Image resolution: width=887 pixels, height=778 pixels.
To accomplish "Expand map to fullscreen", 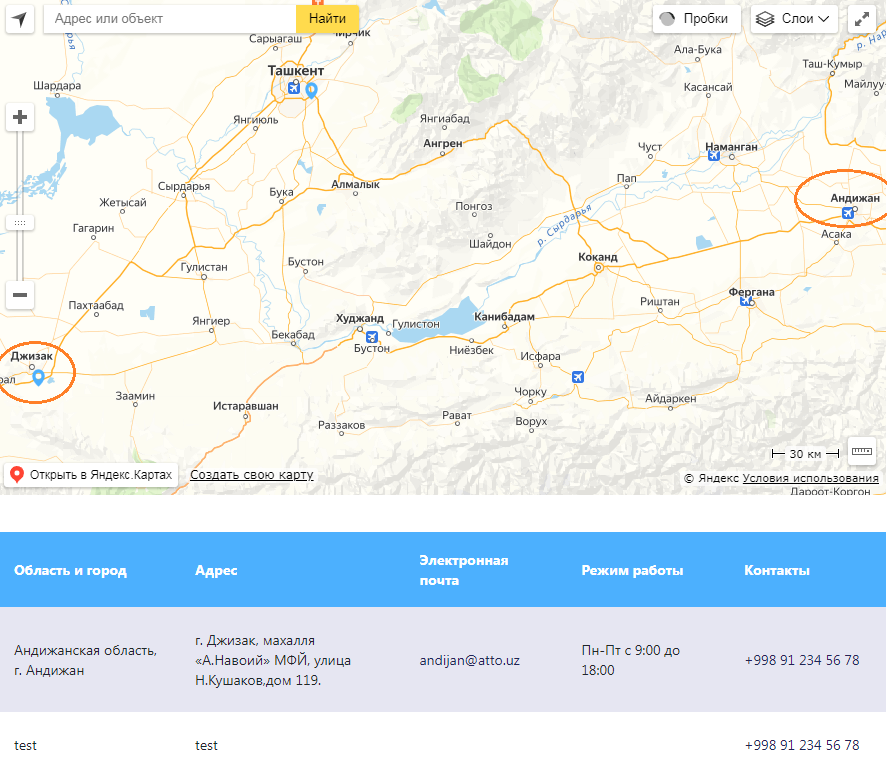I will [862, 19].
